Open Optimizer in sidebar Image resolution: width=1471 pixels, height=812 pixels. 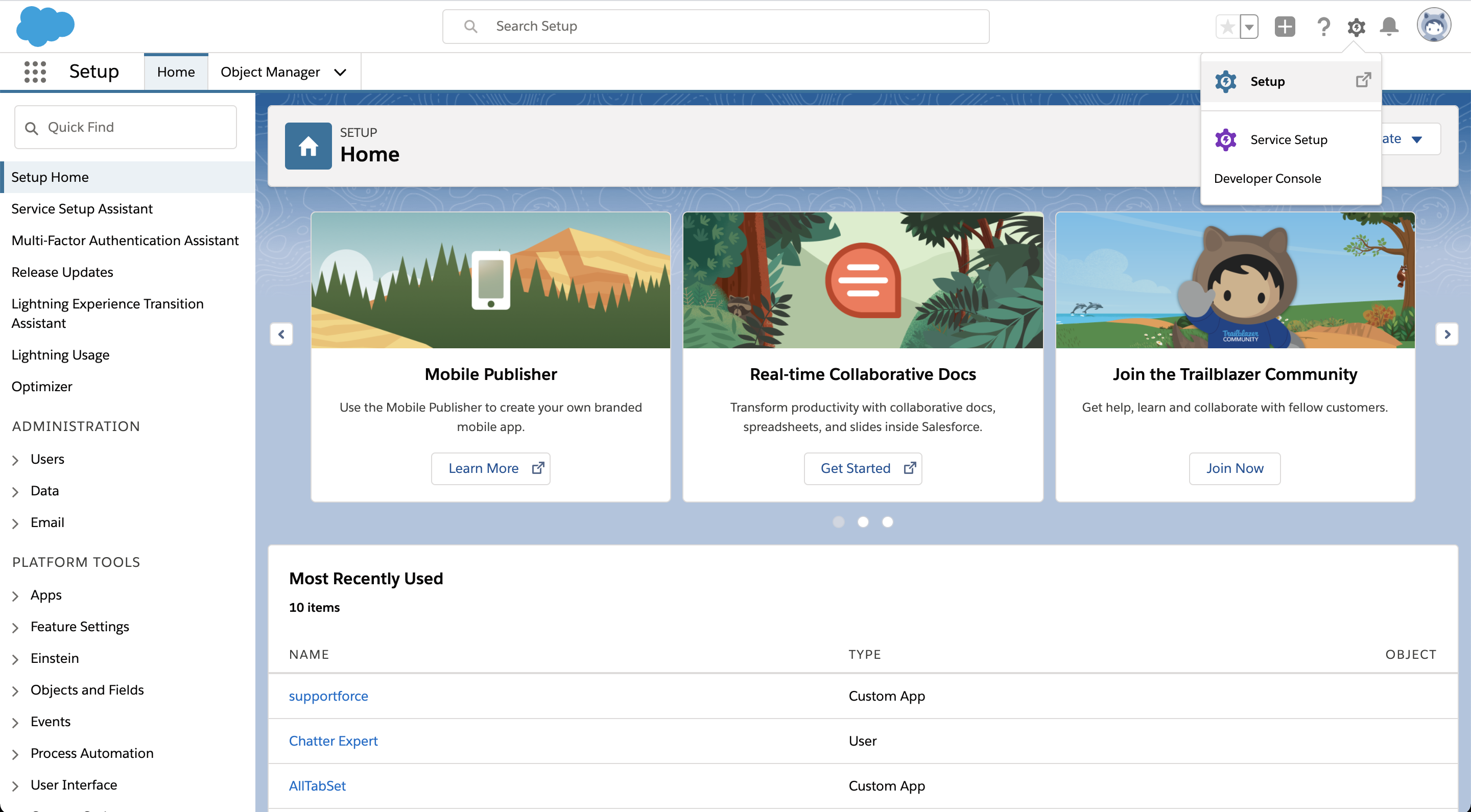(x=42, y=387)
